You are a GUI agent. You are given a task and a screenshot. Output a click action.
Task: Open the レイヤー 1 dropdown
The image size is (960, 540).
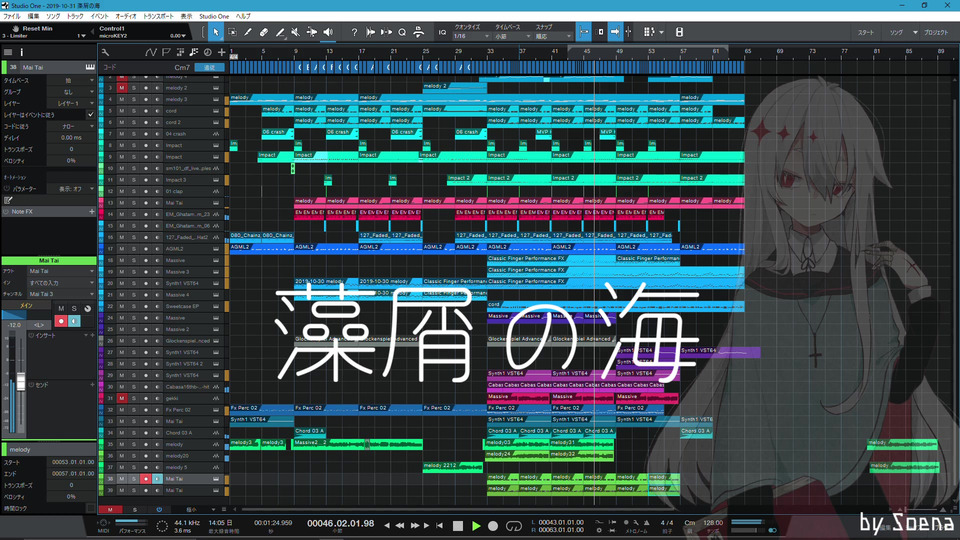click(x=72, y=103)
